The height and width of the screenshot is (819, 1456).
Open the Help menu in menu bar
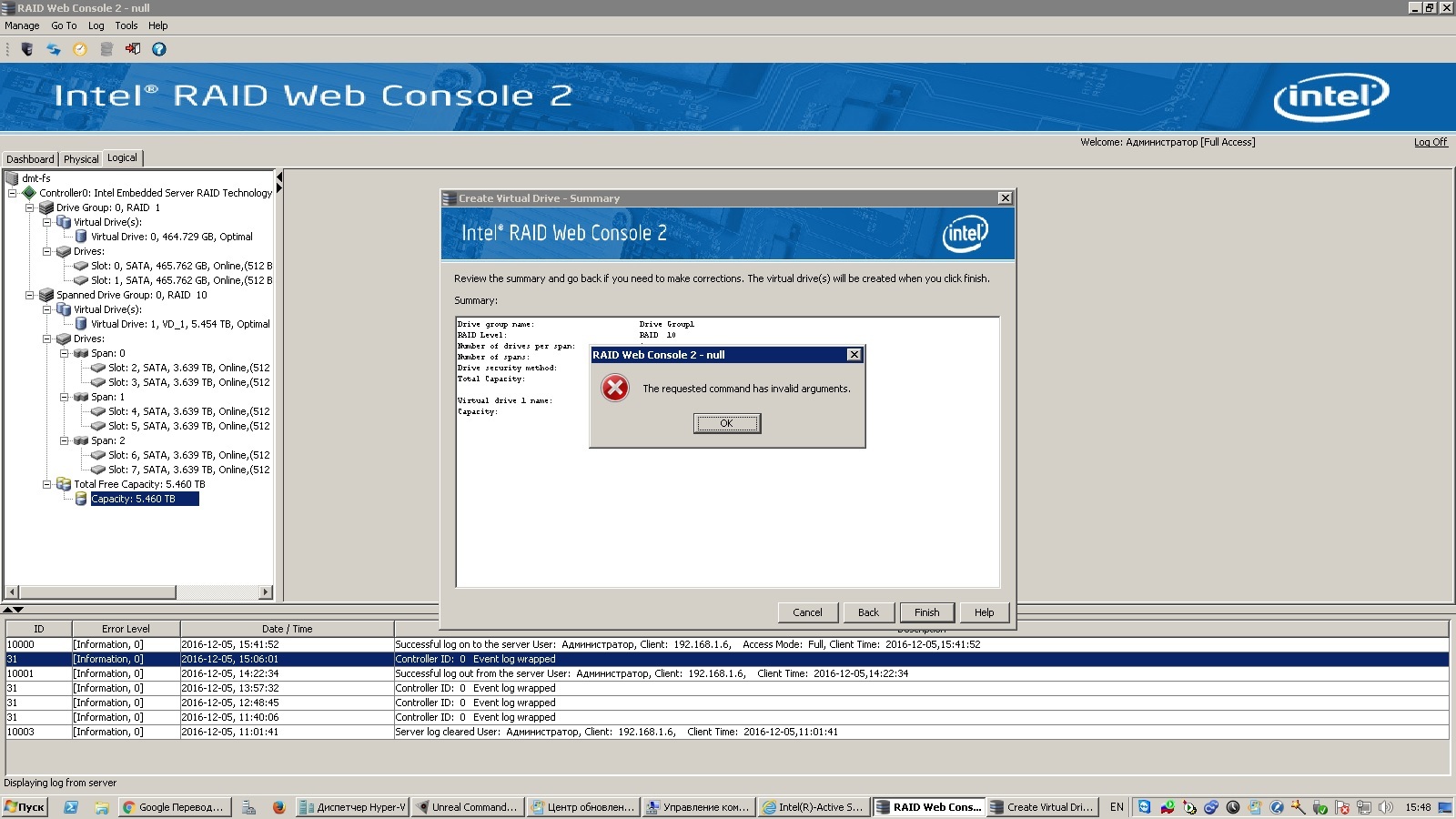point(158,25)
